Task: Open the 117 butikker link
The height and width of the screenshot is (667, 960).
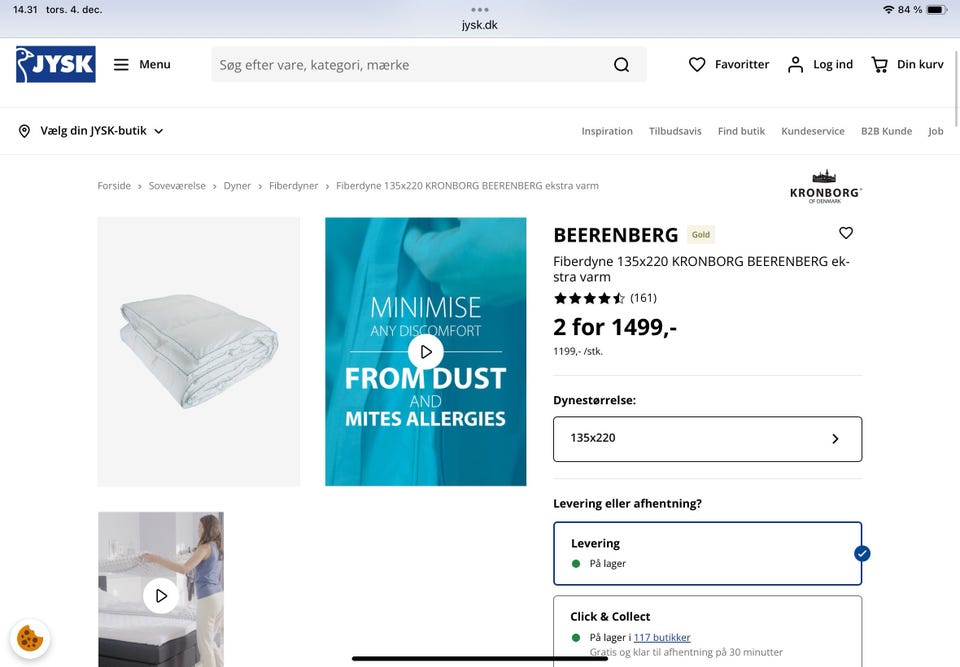Action: (661, 637)
